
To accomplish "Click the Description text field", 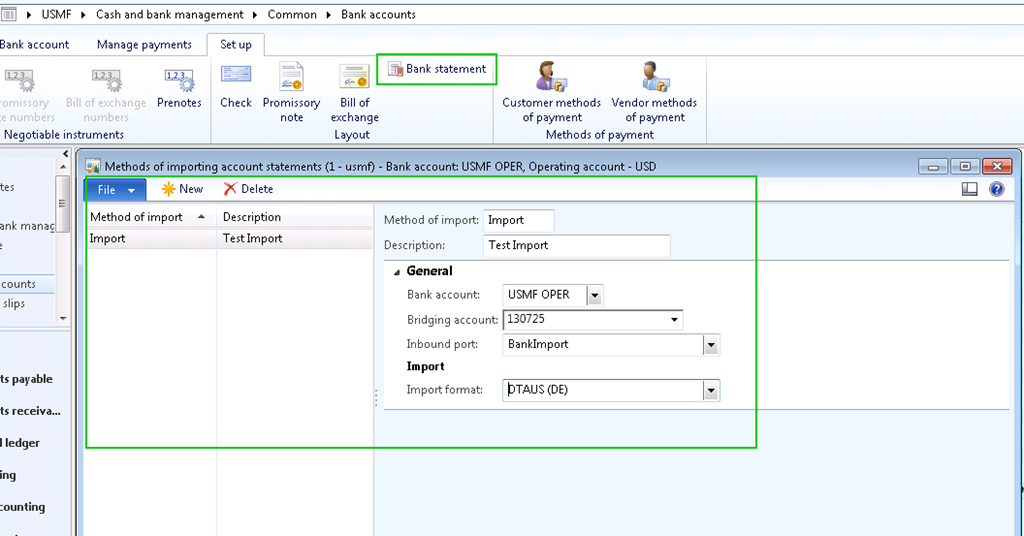I will [x=576, y=245].
